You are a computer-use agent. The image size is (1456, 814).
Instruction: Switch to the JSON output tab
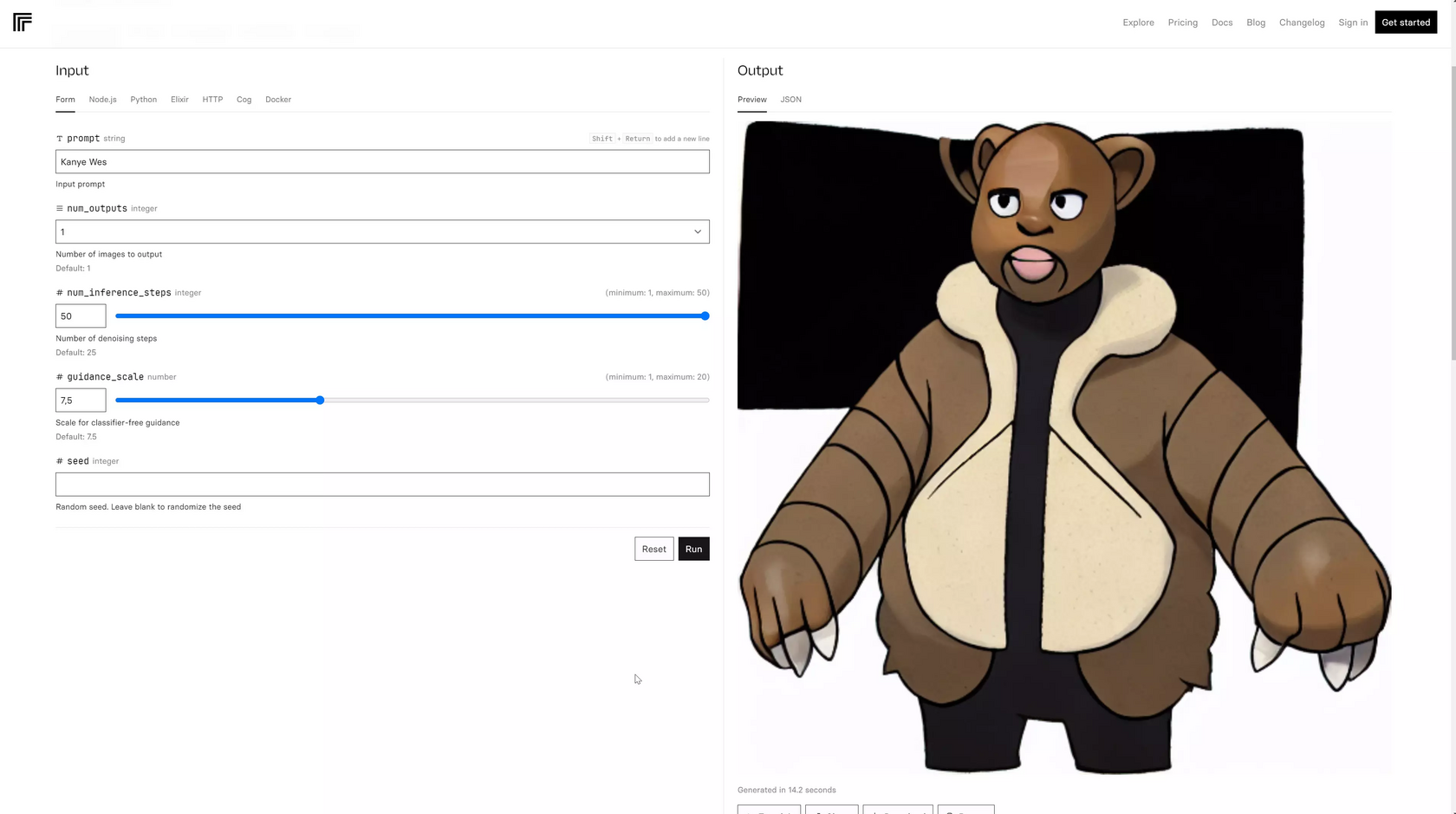(790, 100)
